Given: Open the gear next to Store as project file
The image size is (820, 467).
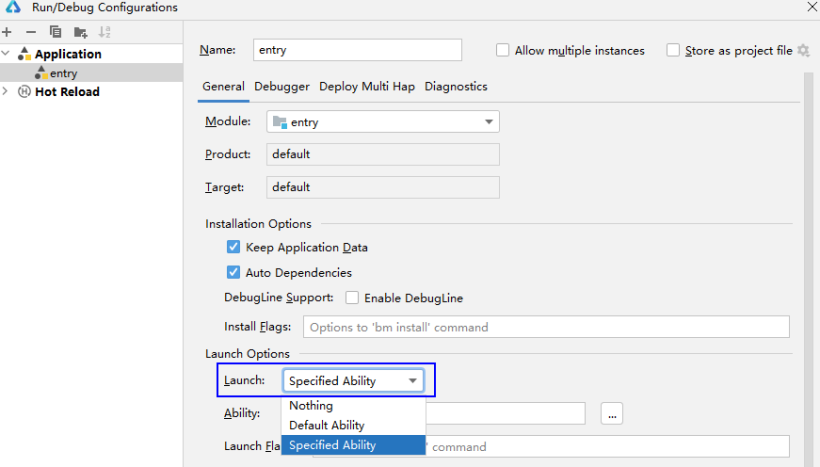Looking at the screenshot, I should [803, 50].
